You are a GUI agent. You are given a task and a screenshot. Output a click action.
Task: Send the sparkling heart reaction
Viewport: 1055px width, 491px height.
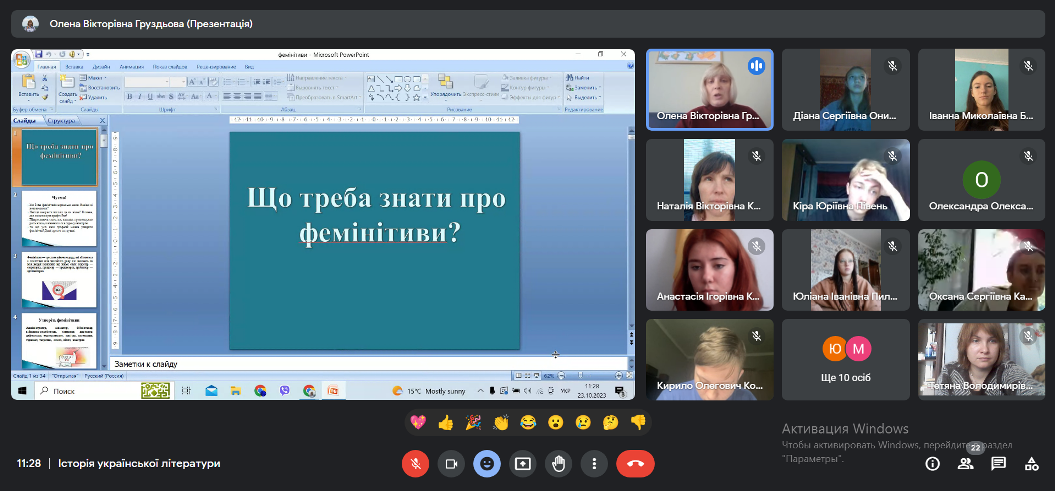[418, 422]
